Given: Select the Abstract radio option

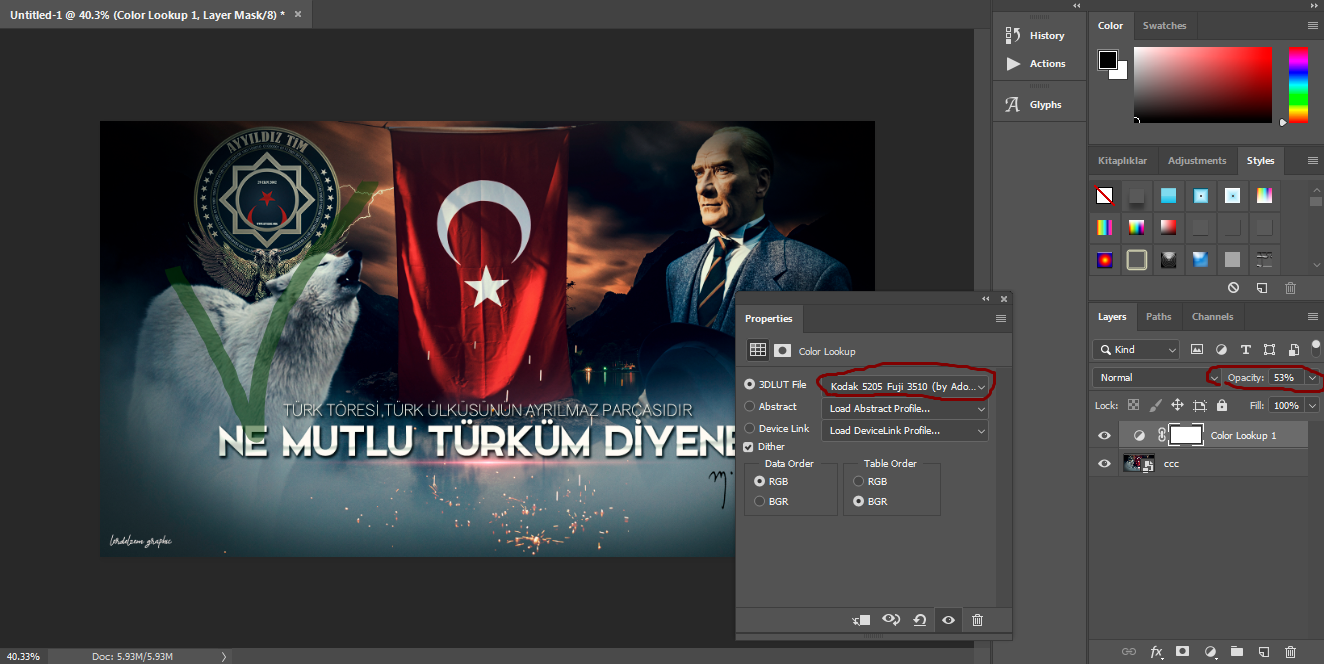Looking at the screenshot, I should (750, 406).
